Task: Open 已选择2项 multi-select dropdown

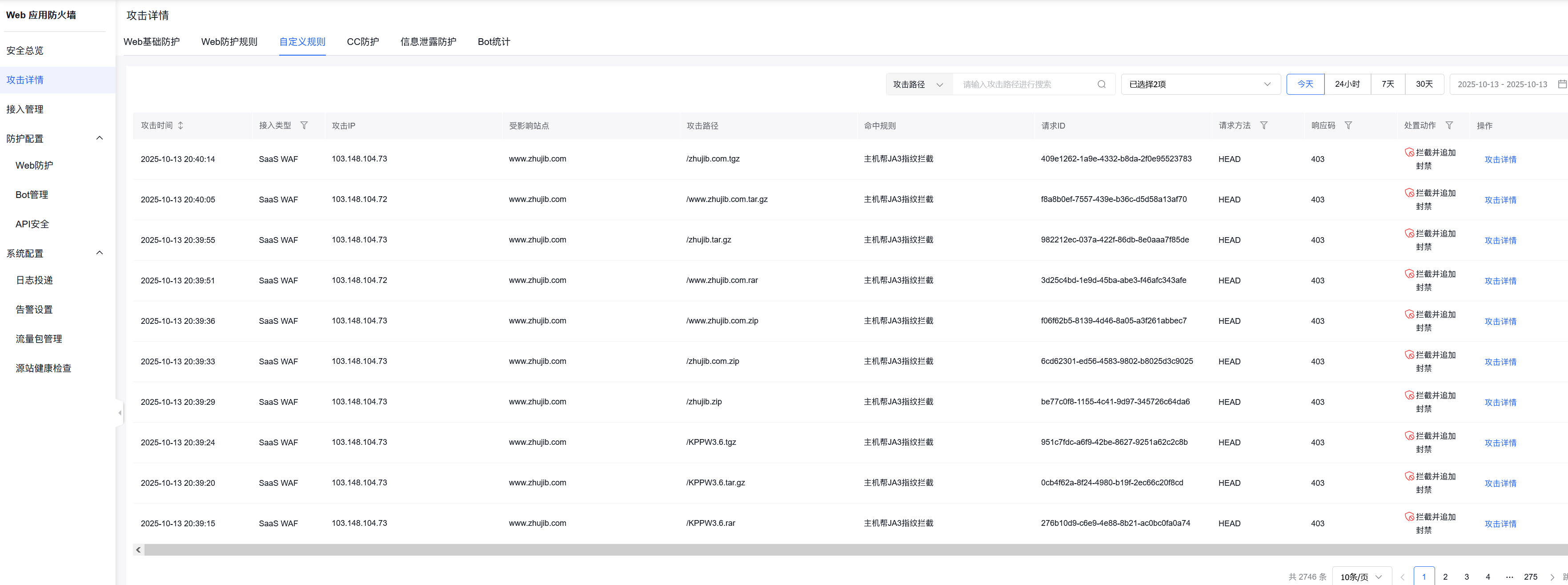Action: pyautogui.click(x=1200, y=84)
